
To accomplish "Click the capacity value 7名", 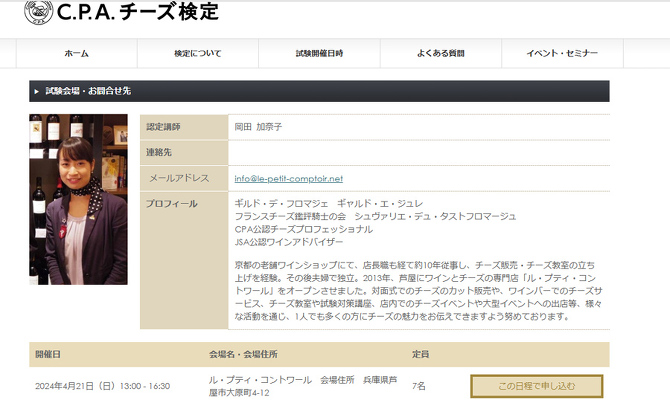I will click(419, 386).
